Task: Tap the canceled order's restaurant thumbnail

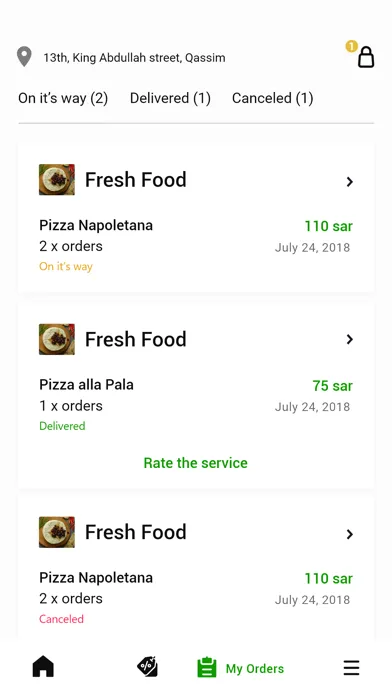Action: click(57, 532)
